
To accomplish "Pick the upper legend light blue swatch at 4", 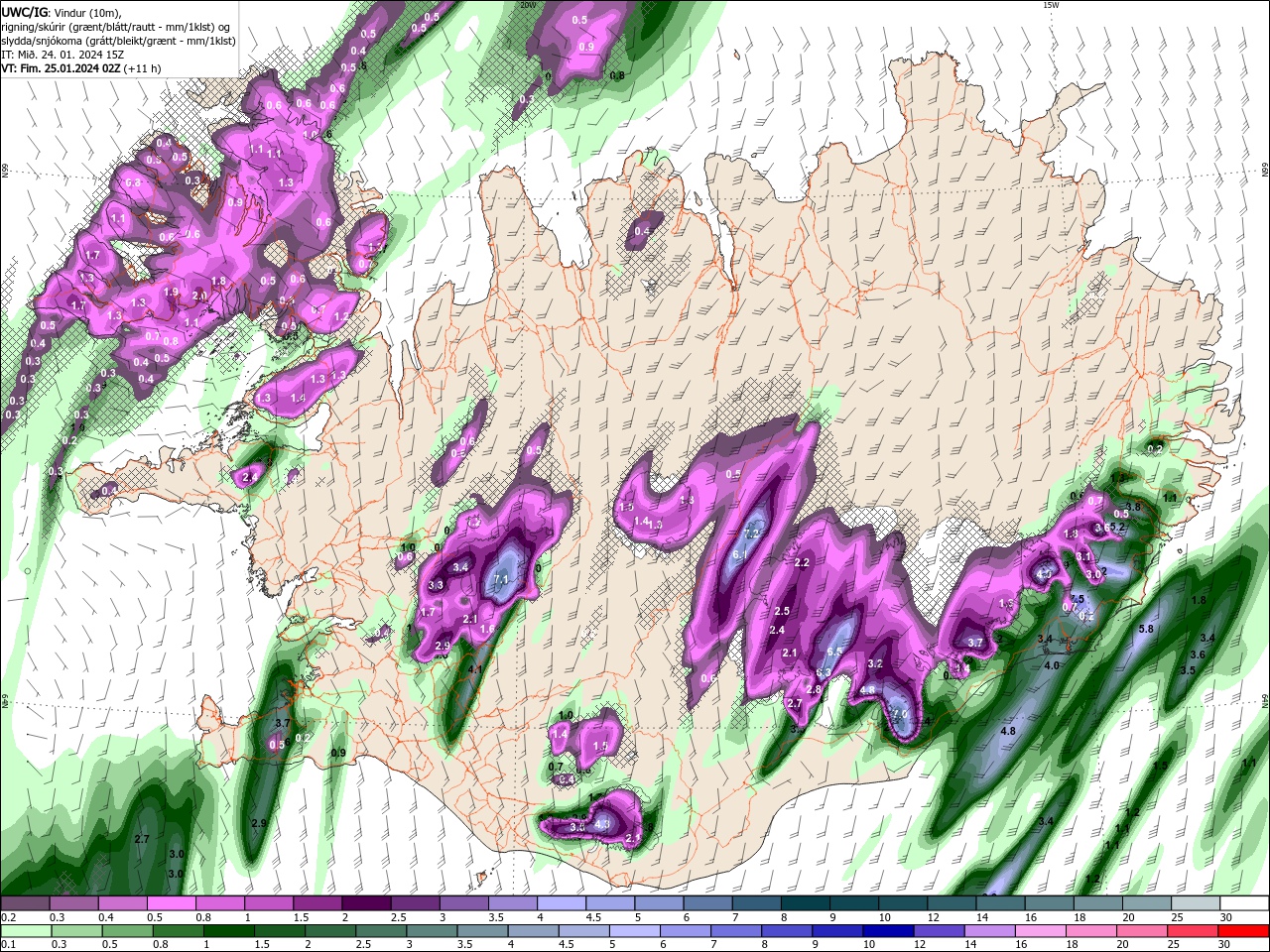I will 561,903.
